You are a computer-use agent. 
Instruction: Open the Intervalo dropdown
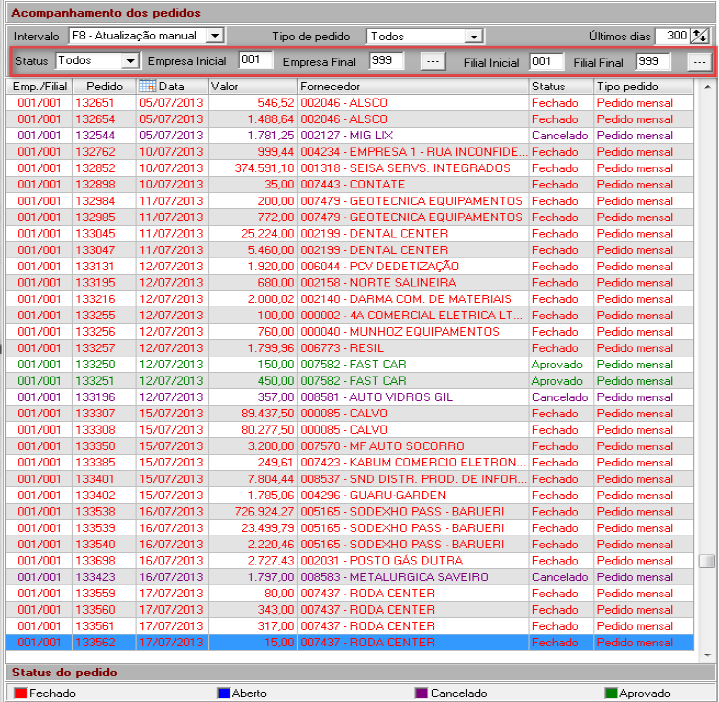pyautogui.click(x=215, y=35)
